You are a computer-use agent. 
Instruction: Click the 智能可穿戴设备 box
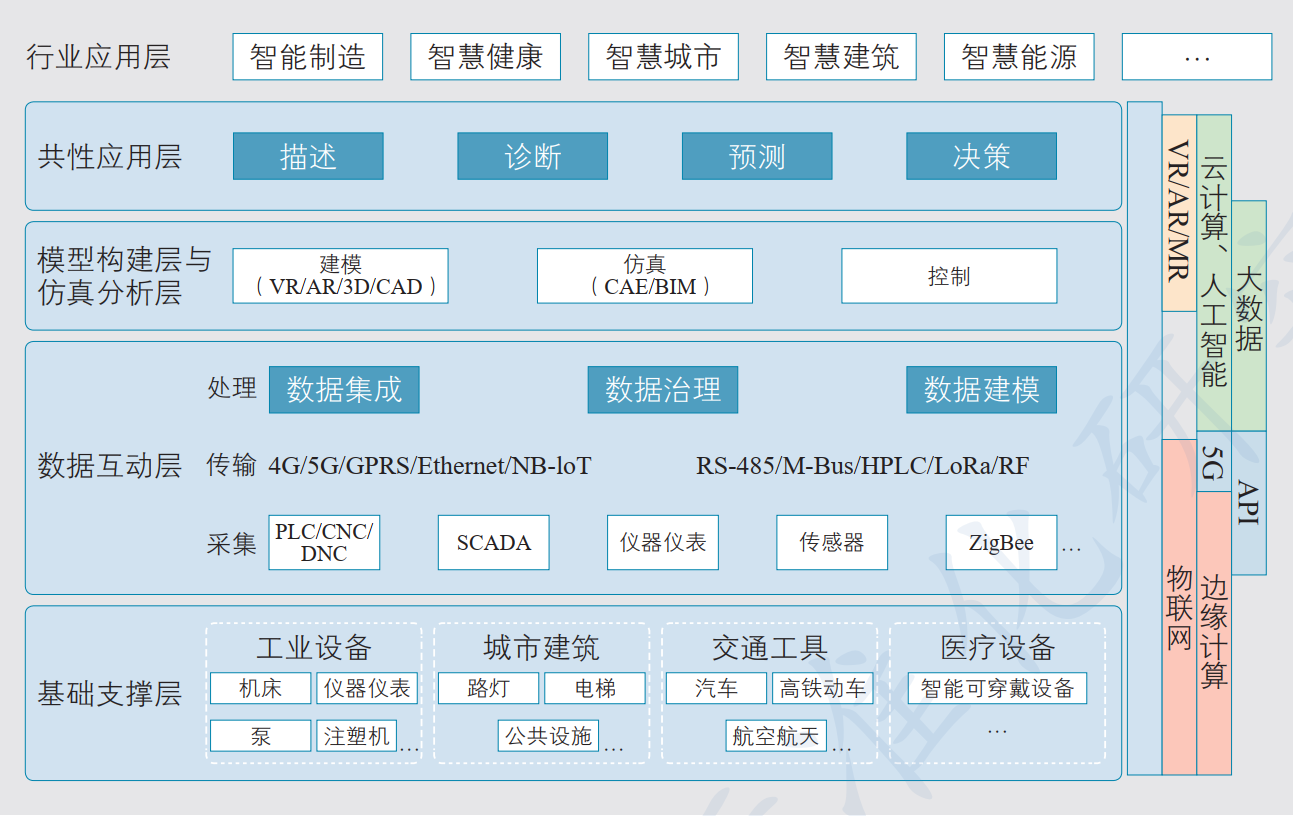coord(998,688)
